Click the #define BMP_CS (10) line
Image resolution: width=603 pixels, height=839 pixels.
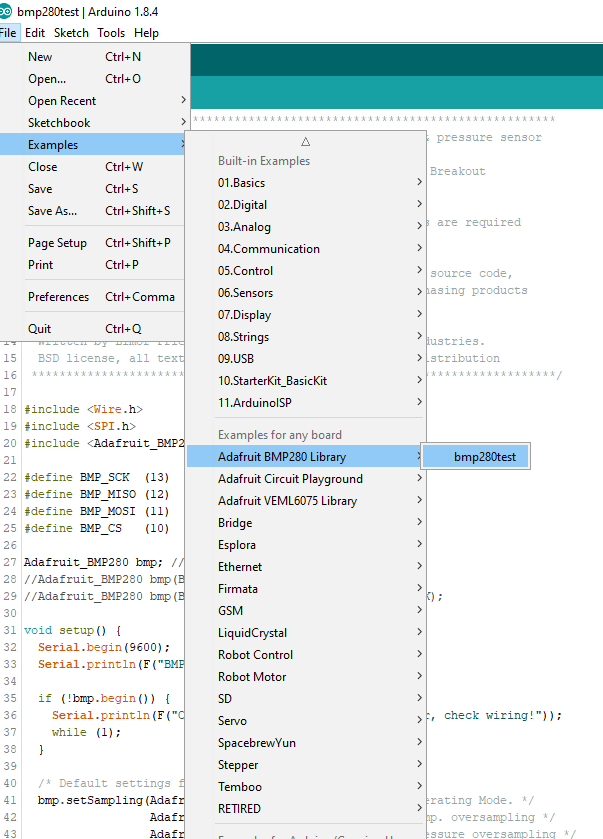(97, 528)
